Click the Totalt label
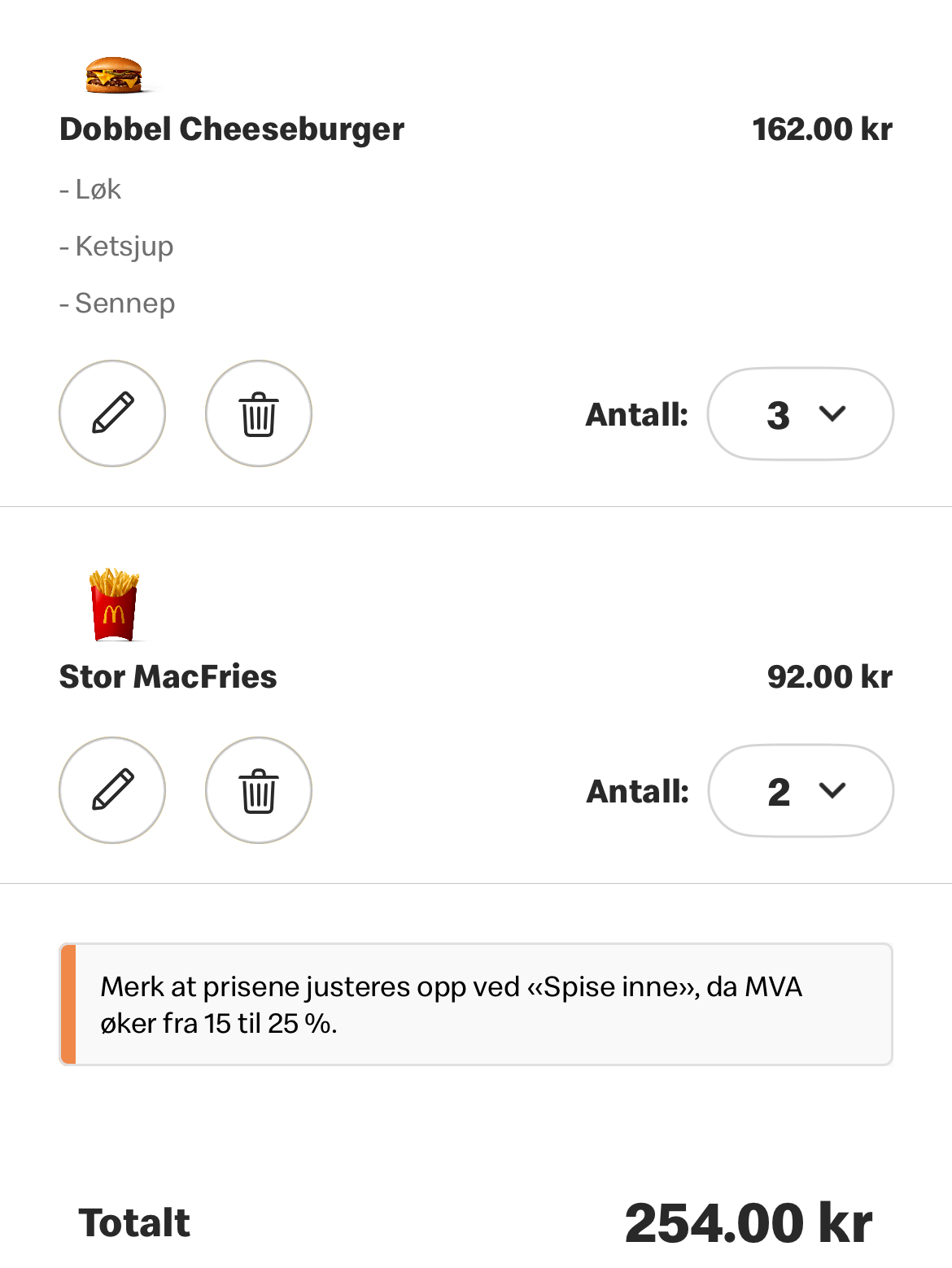This screenshot has width=952, height=1268. [x=134, y=1223]
